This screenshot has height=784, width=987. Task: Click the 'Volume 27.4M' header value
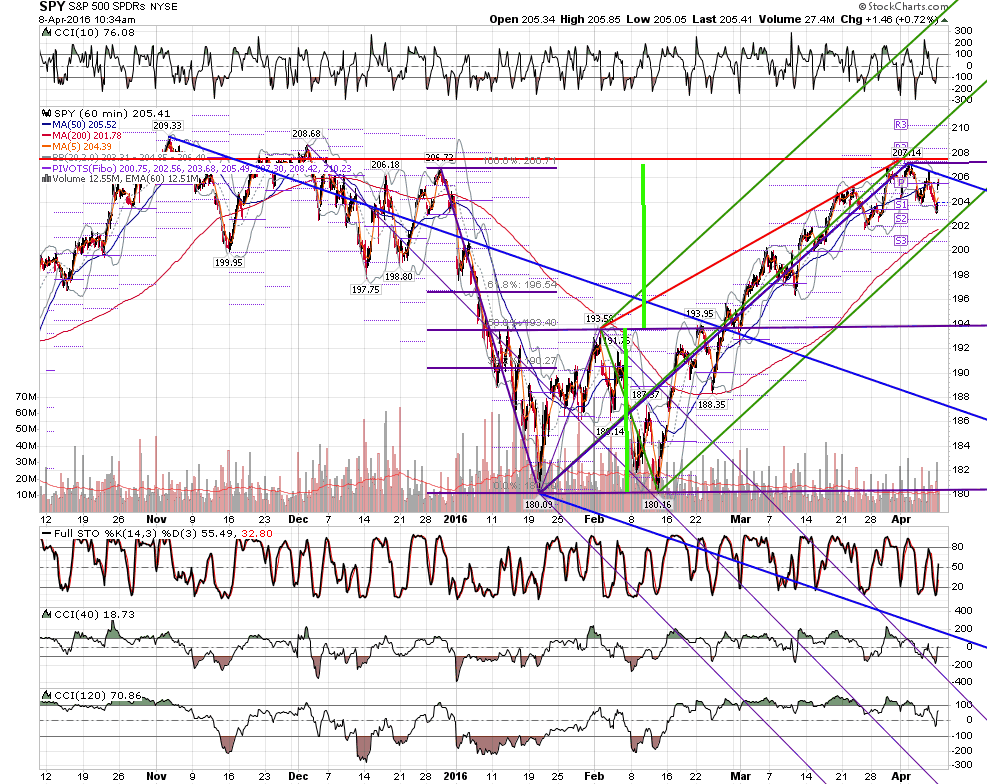click(797, 20)
